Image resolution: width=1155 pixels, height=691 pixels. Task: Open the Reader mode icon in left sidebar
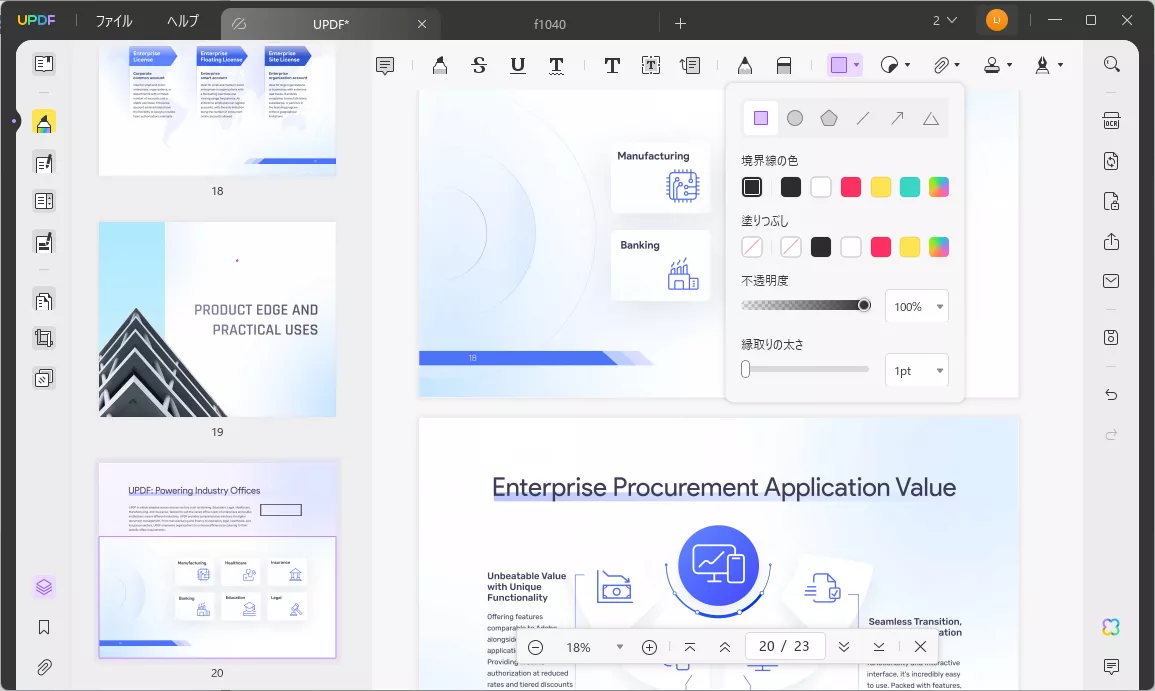coord(43,64)
